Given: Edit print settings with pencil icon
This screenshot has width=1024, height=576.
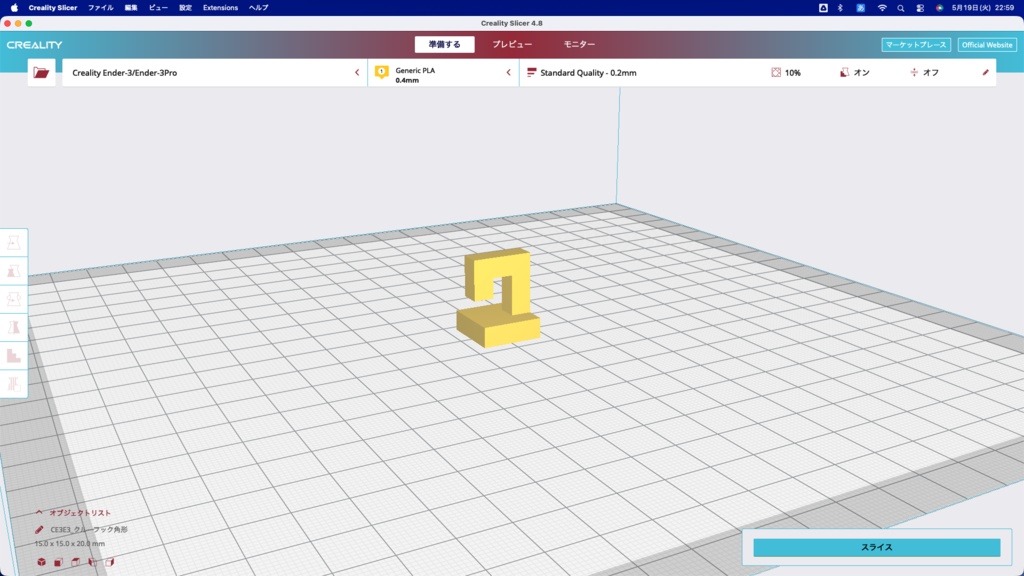Looking at the screenshot, I should 985,72.
